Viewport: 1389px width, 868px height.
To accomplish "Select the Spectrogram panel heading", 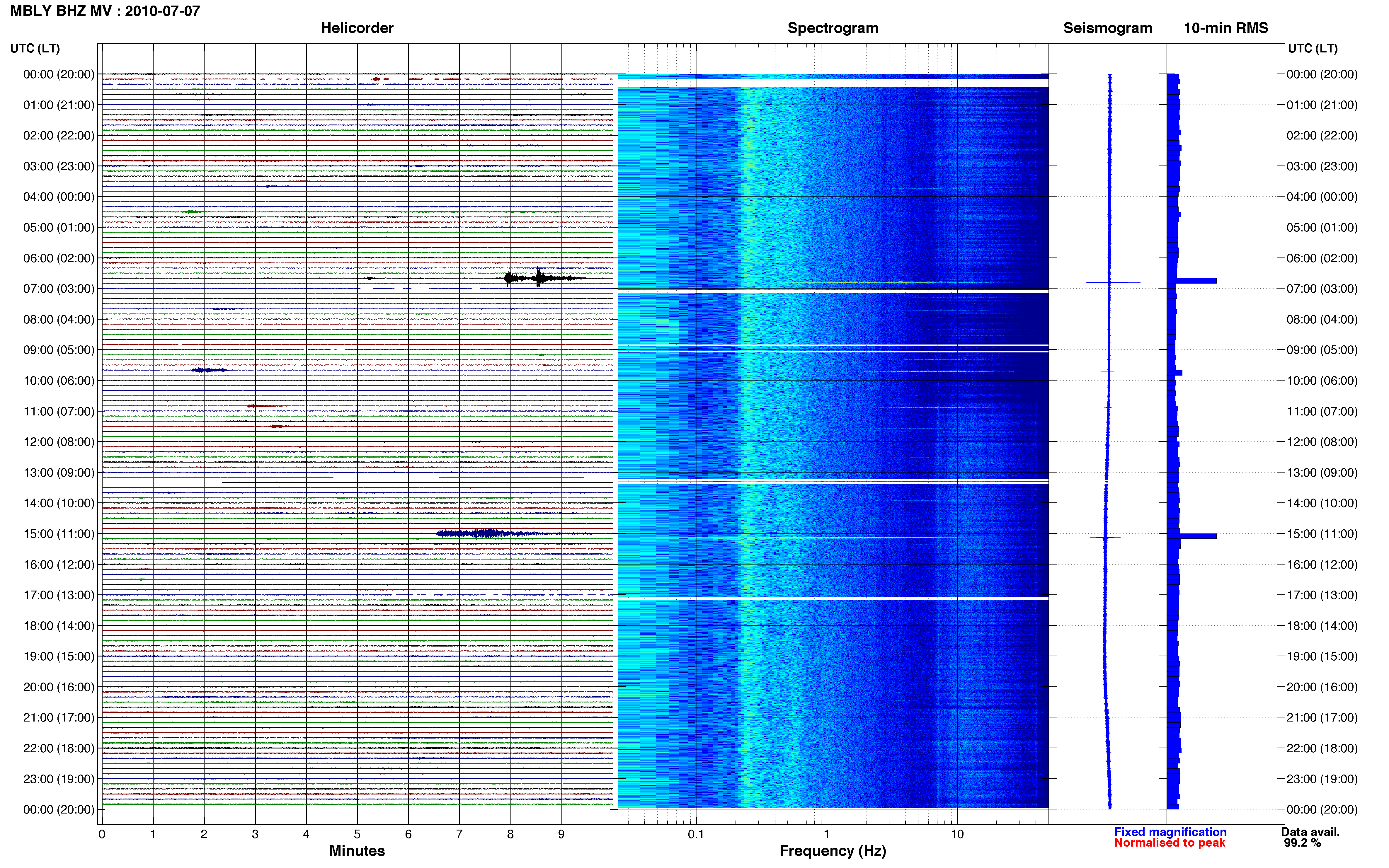I will 833,28.
